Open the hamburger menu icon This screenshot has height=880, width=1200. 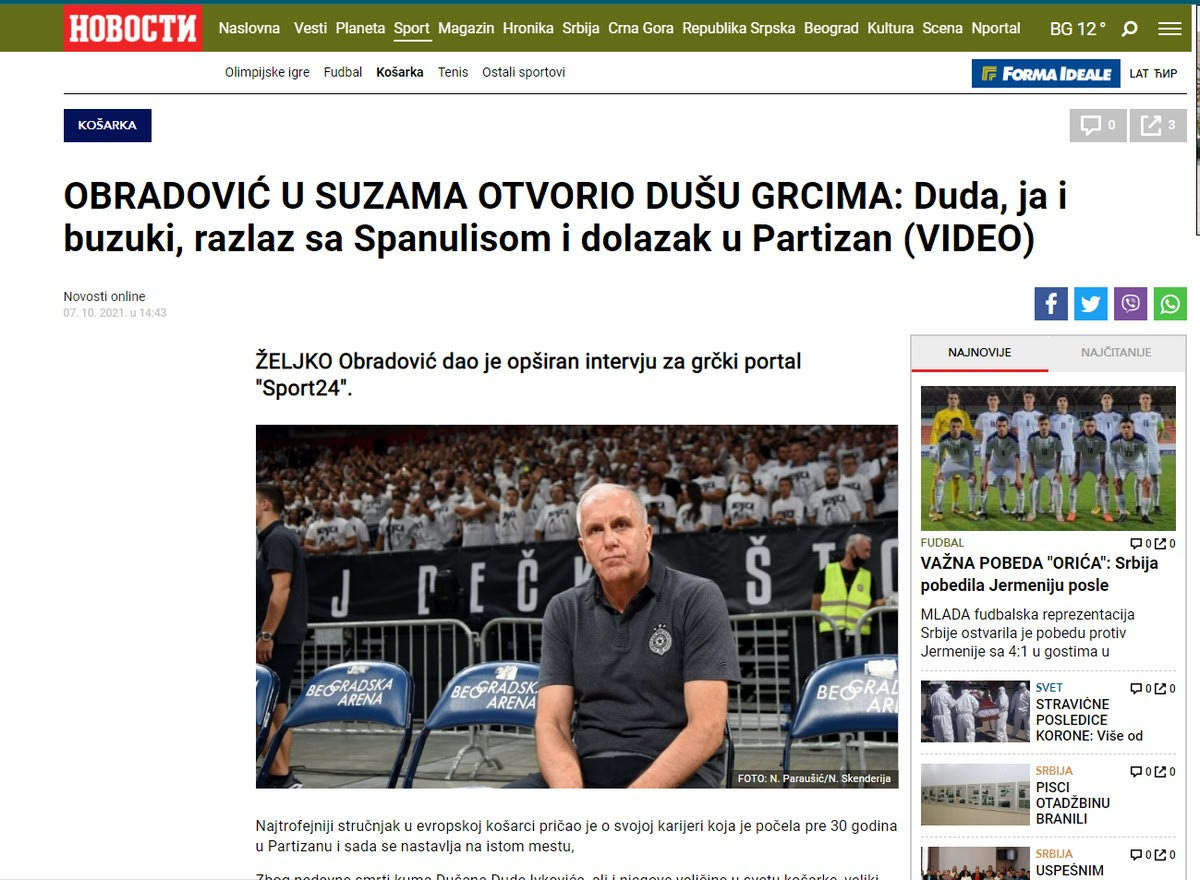pyautogui.click(x=1169, y=29)
